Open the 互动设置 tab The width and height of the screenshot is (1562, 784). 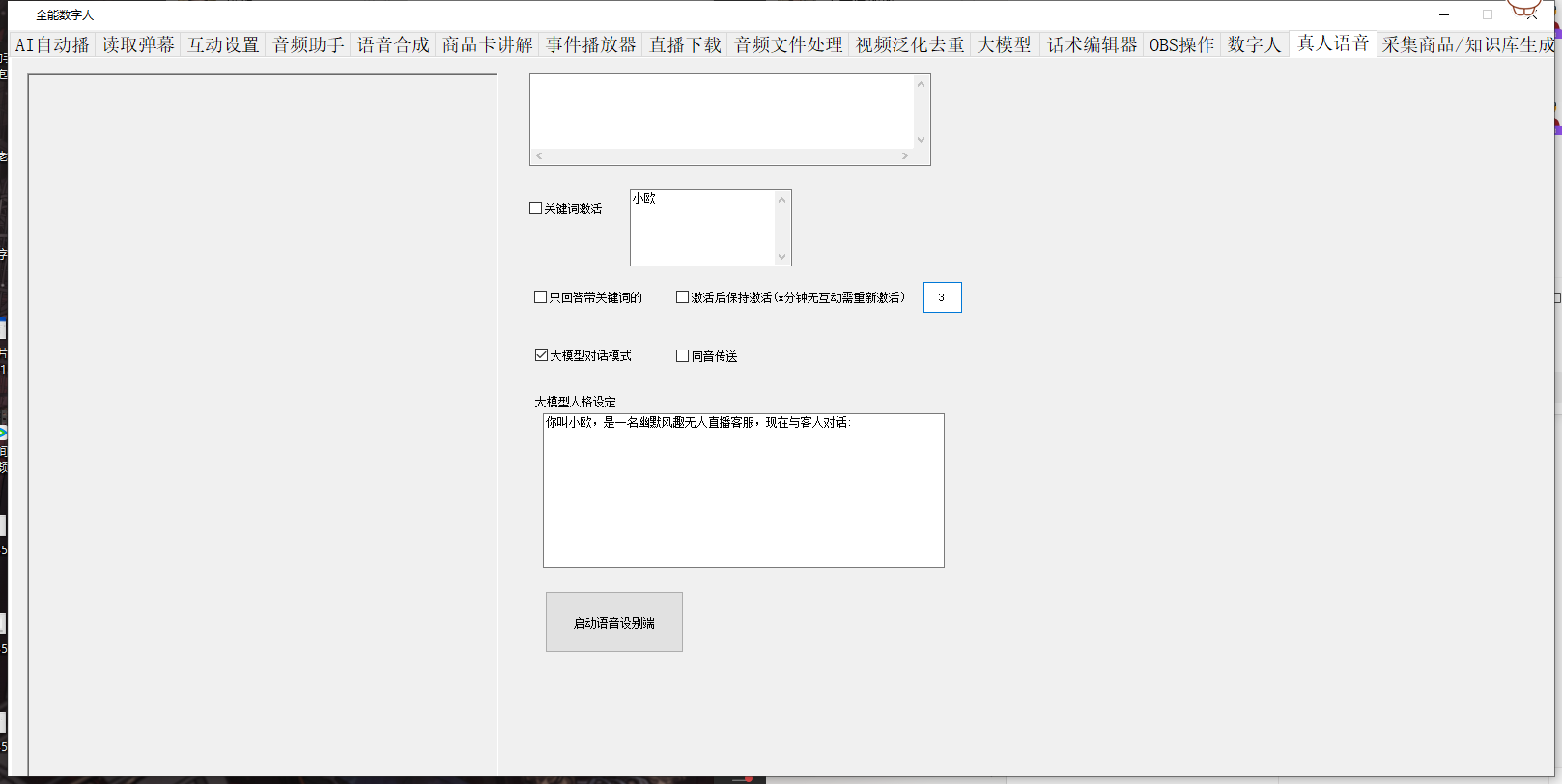223,44
